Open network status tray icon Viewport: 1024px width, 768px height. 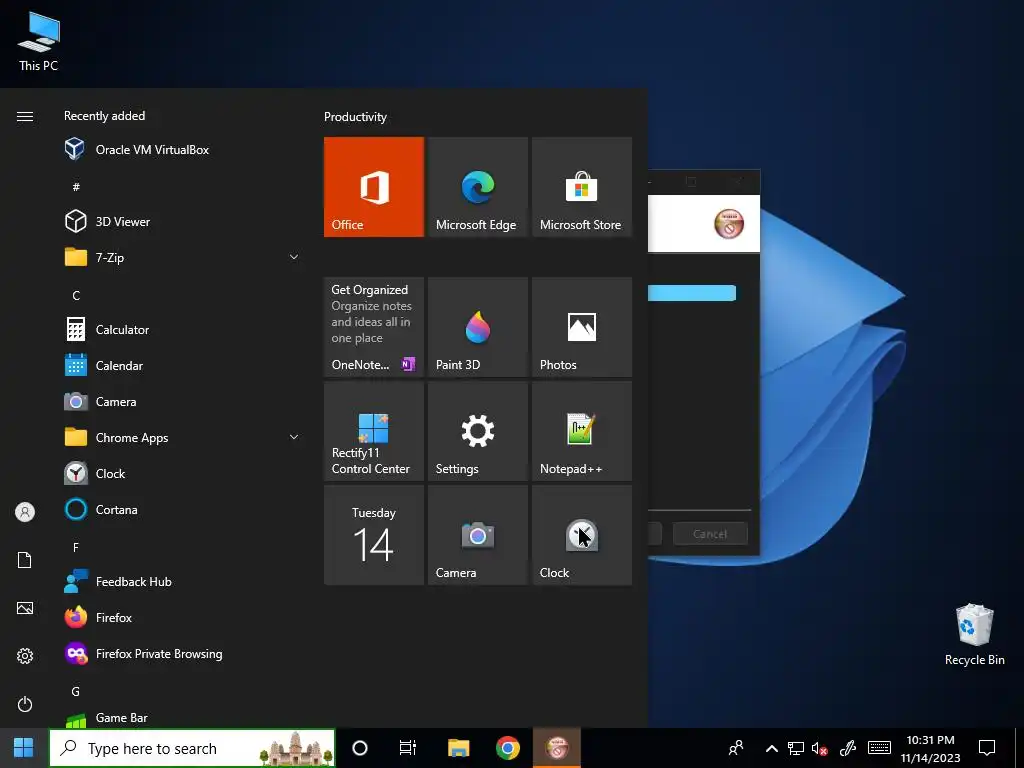(795, 748)
